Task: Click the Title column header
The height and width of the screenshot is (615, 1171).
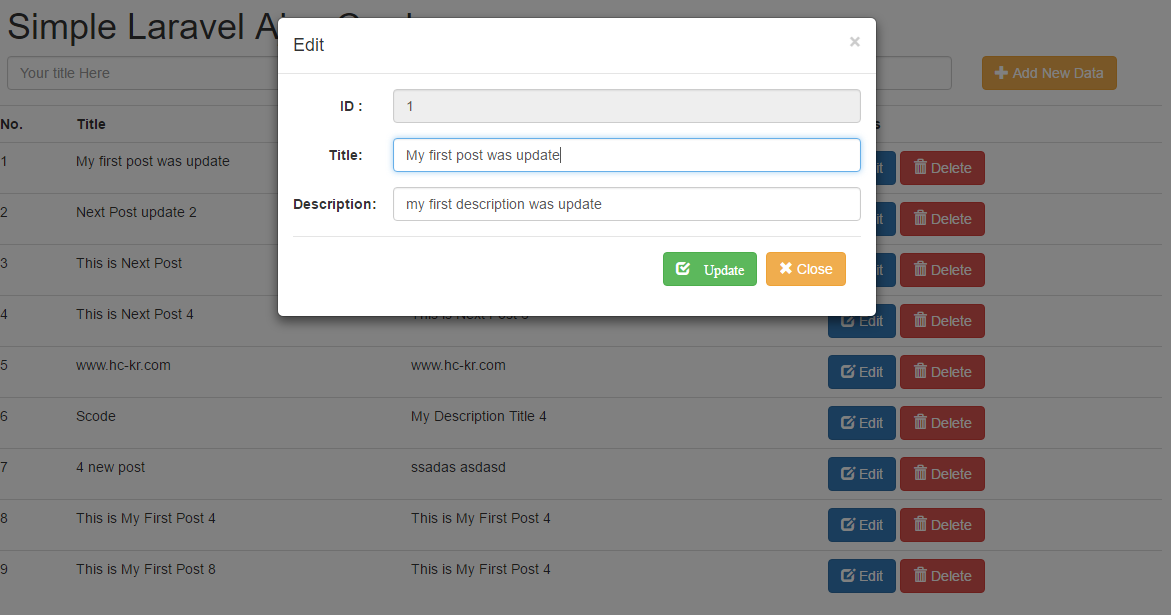Action: tap(90, 123)
